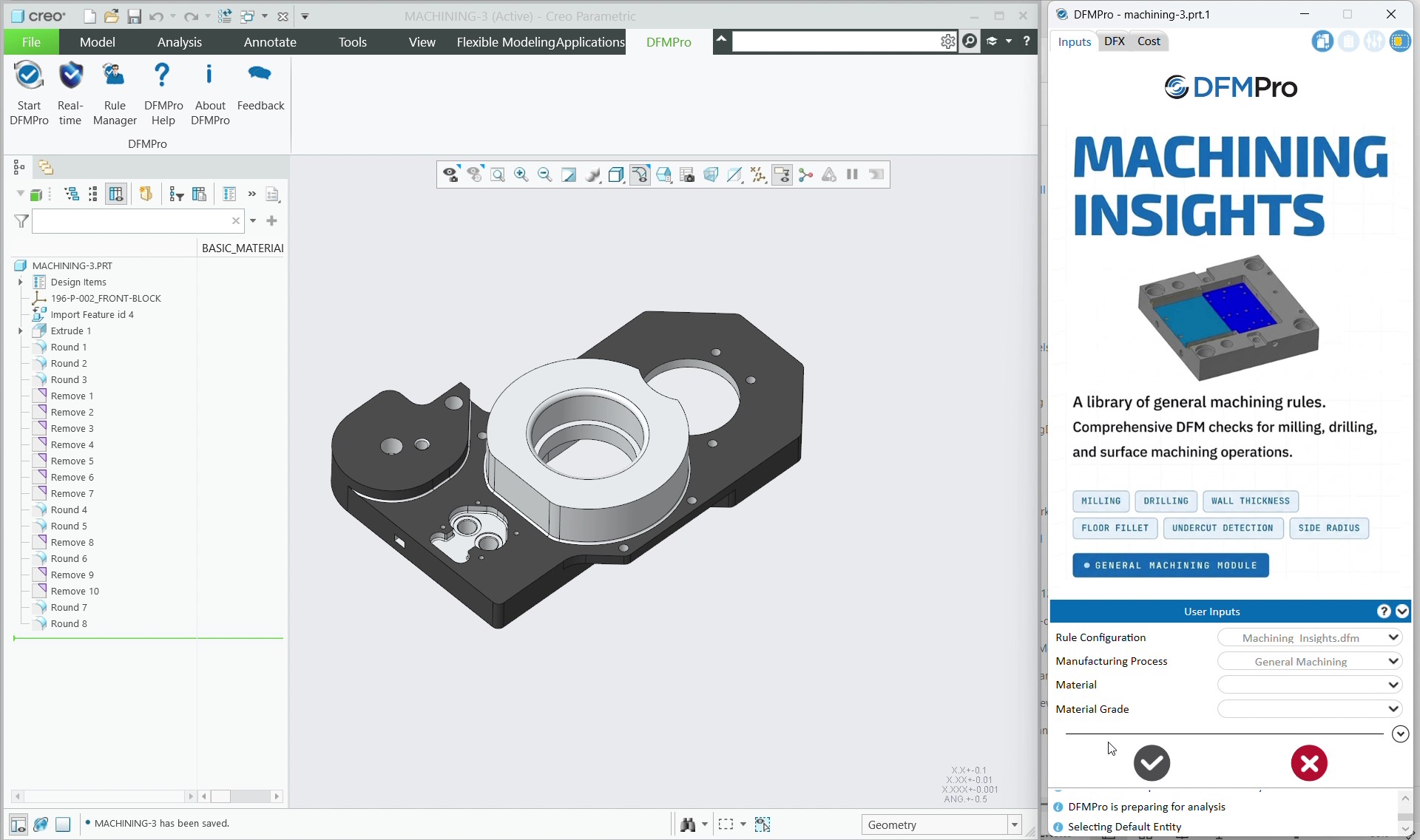Screen dimensions: 1420x840
Task: Click the Zoom In icon
Action: coord(521,175)
